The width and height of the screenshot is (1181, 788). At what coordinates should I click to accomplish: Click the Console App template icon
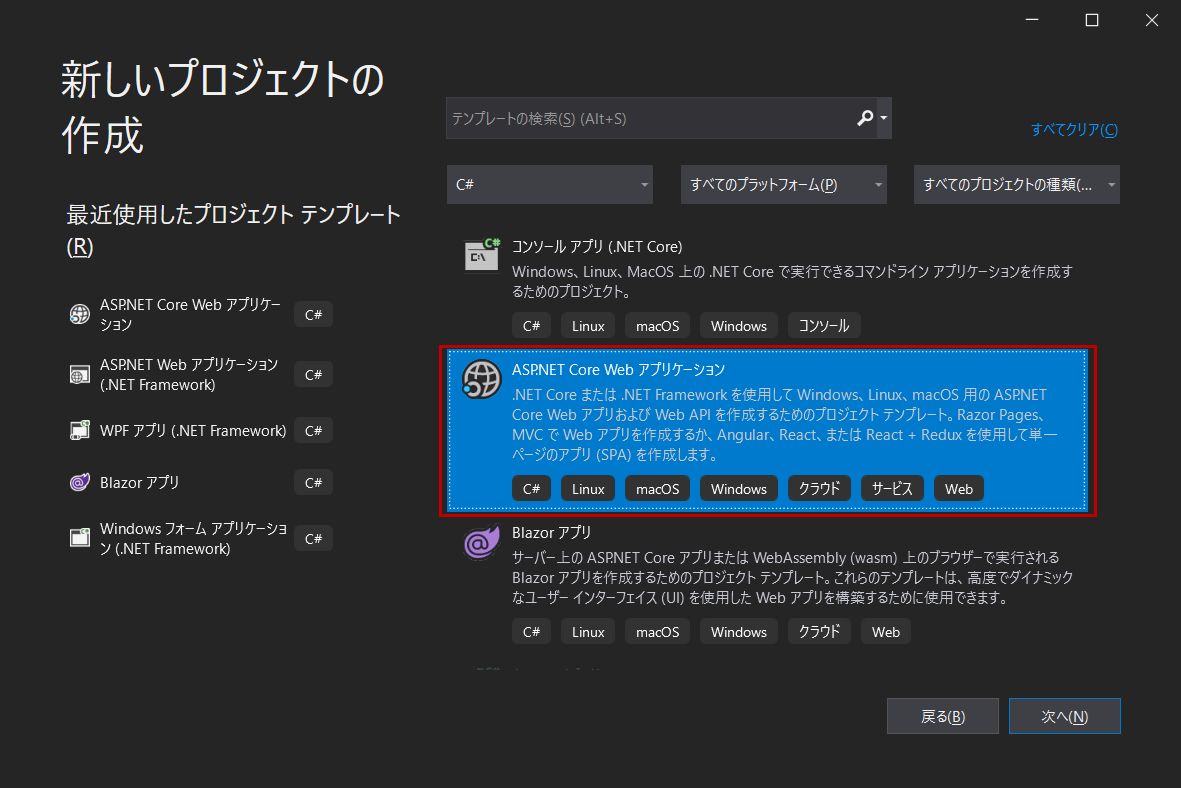coord(482,255)
